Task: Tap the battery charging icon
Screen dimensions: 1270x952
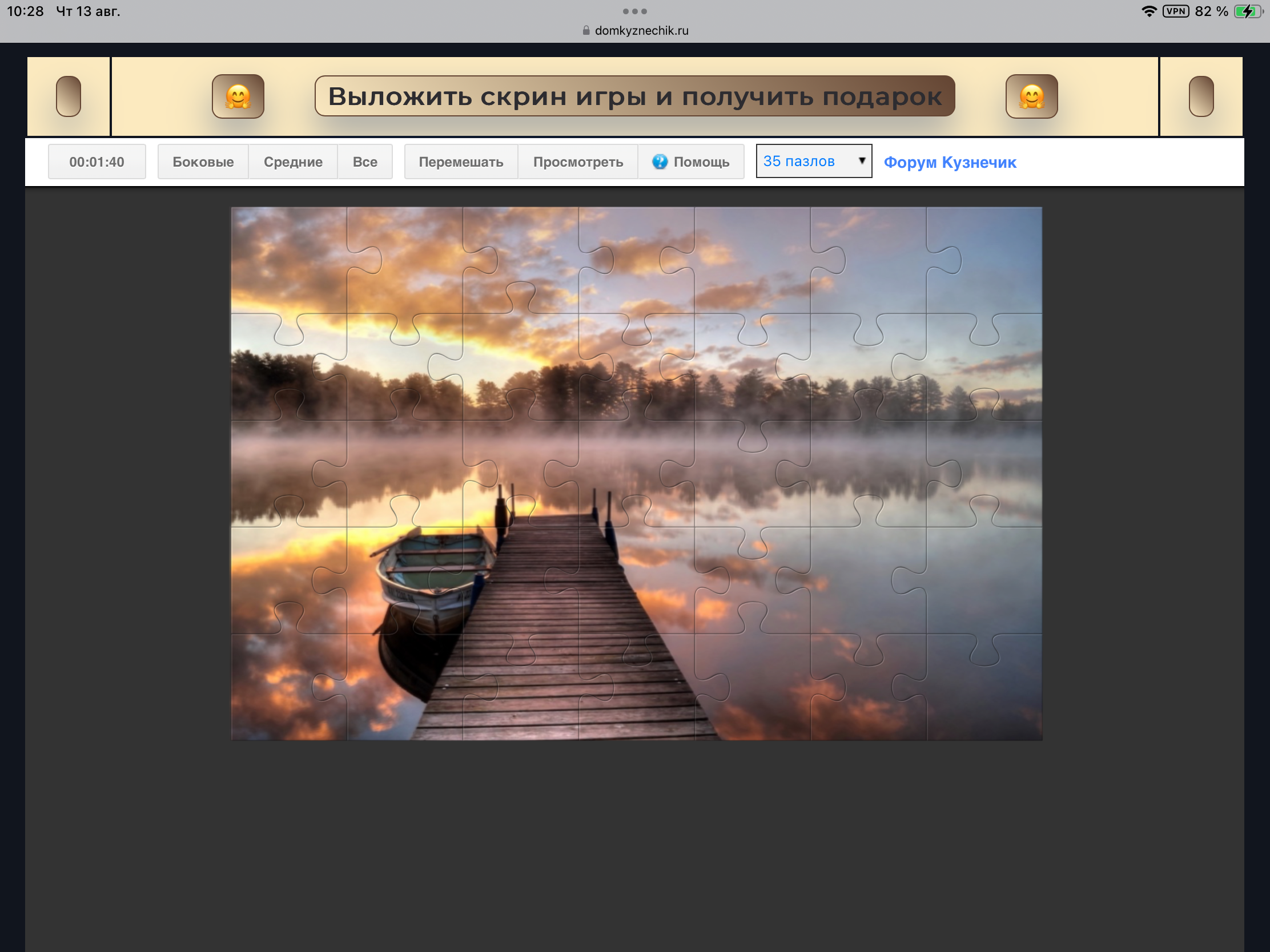Action: pyautogui.click(x=1248, y=11)
